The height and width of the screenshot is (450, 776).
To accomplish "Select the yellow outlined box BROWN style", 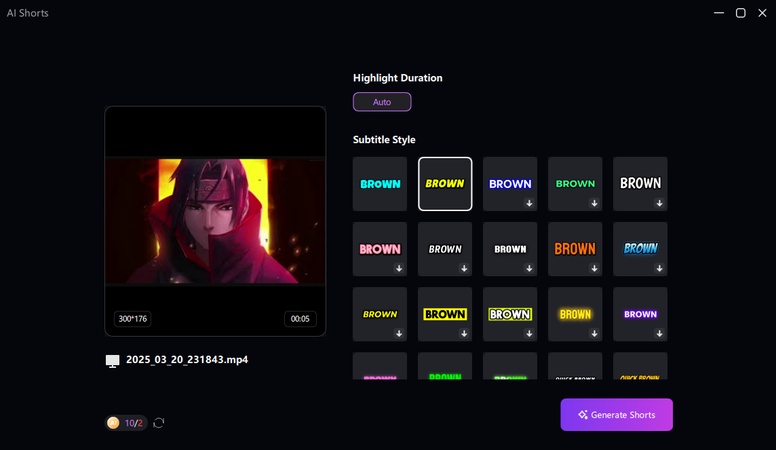I will point(510,314).
